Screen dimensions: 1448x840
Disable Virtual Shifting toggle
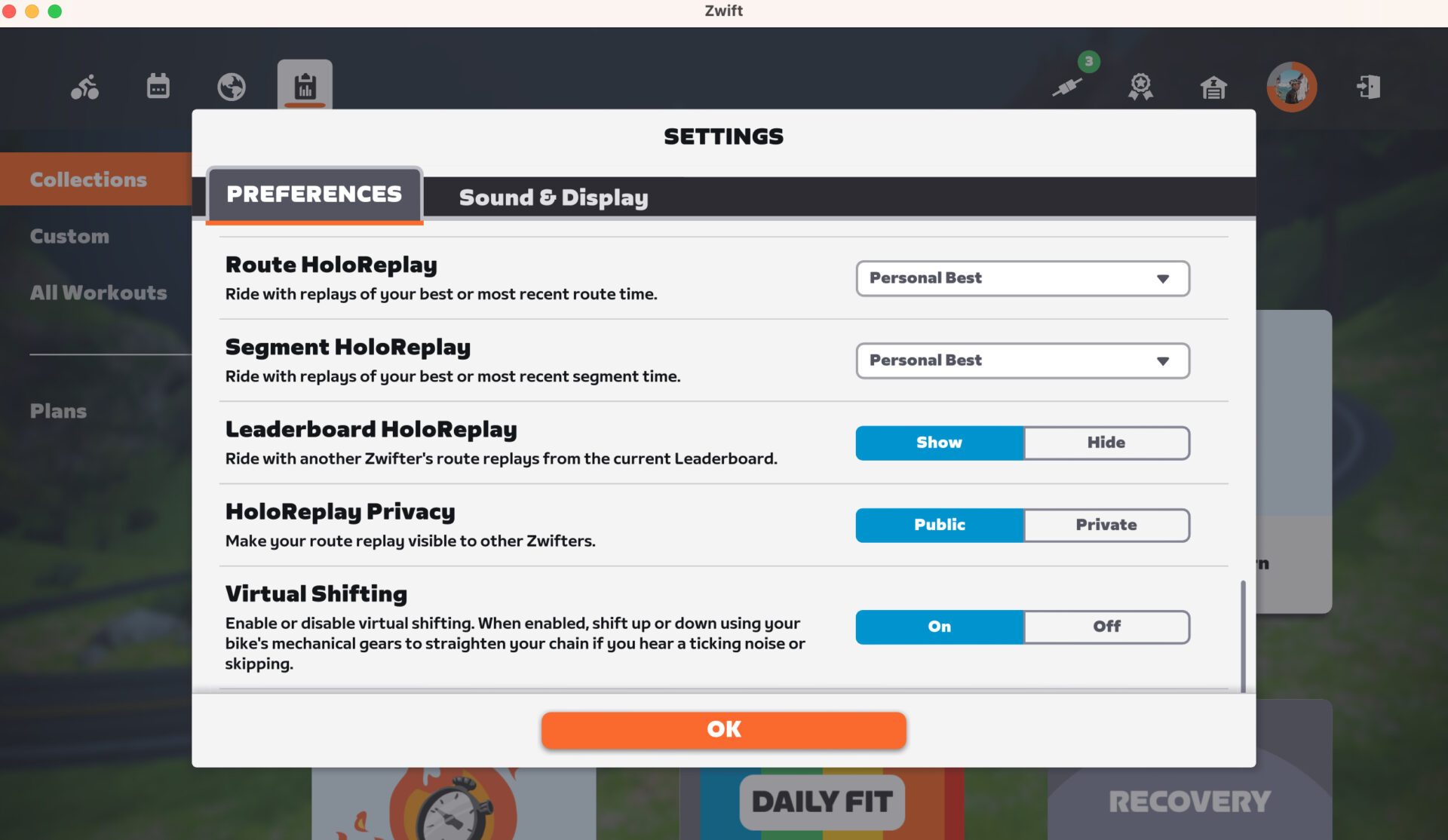tap(1106, 626)
